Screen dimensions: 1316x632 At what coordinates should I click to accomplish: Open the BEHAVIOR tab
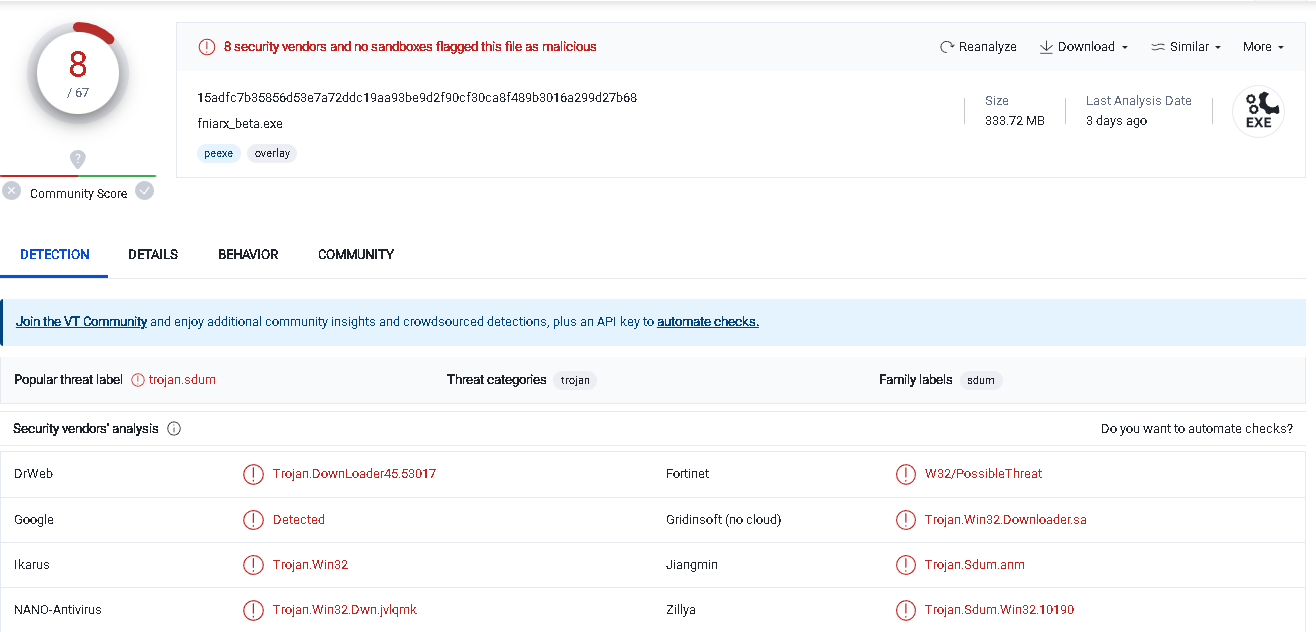point(248,255)
